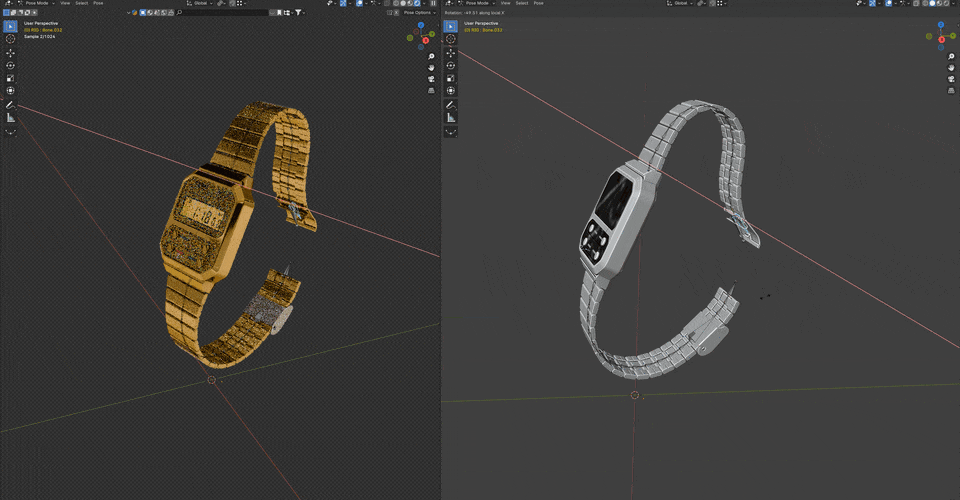
Task: Select the Cursor tool in left viewport
Action: point(11,39)
